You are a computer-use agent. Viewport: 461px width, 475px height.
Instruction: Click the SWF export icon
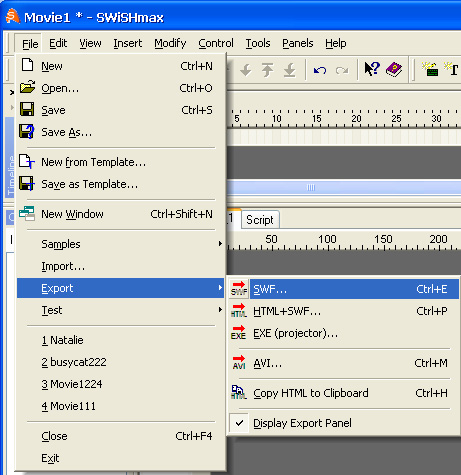point(239,289)
